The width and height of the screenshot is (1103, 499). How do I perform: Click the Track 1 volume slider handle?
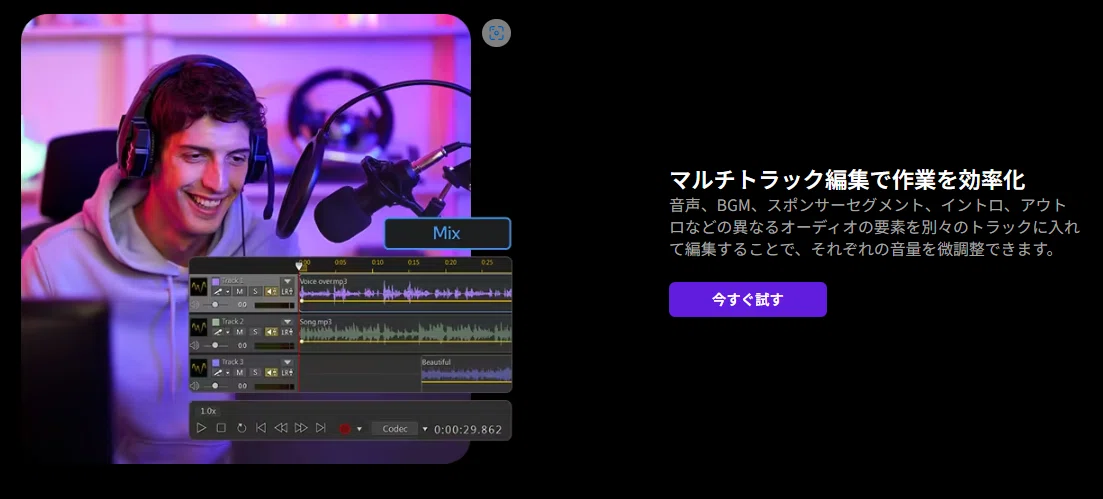click(215, 305)
